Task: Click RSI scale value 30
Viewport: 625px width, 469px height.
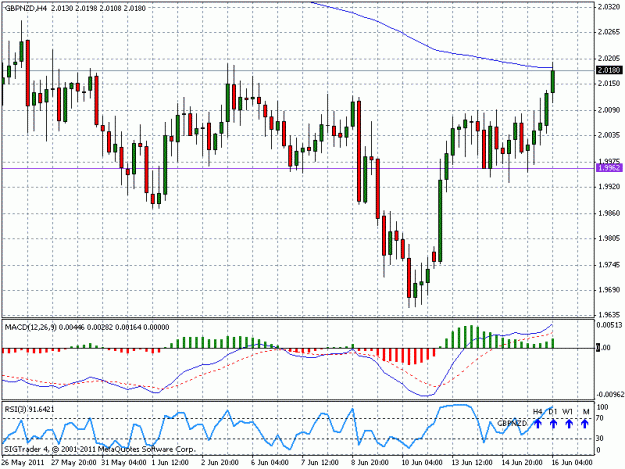Action: point(601,438)
